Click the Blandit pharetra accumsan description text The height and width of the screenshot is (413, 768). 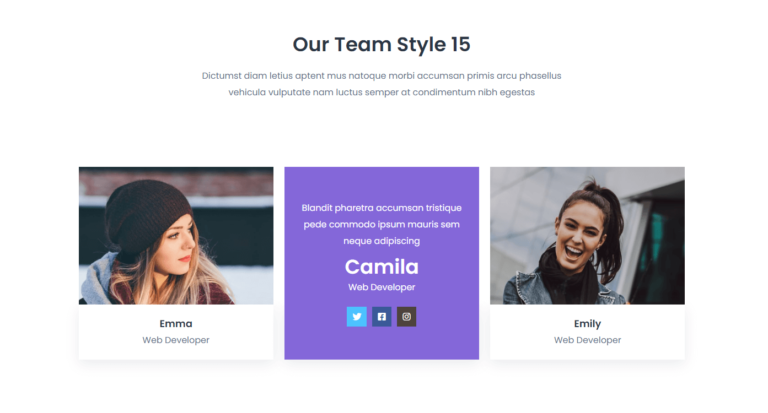(x=382, y=224)
